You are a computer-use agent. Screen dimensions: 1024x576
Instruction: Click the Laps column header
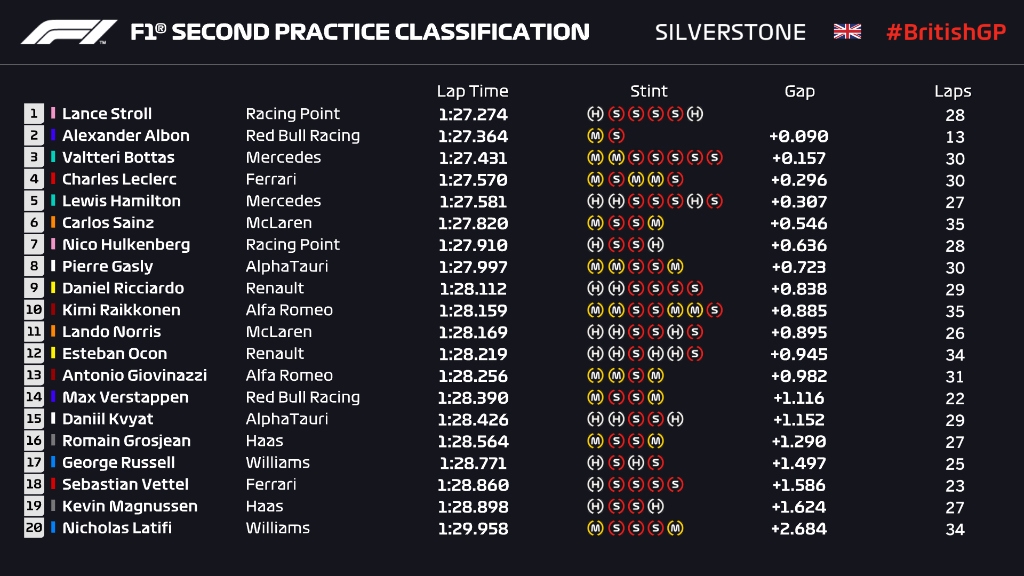point(953,91)
